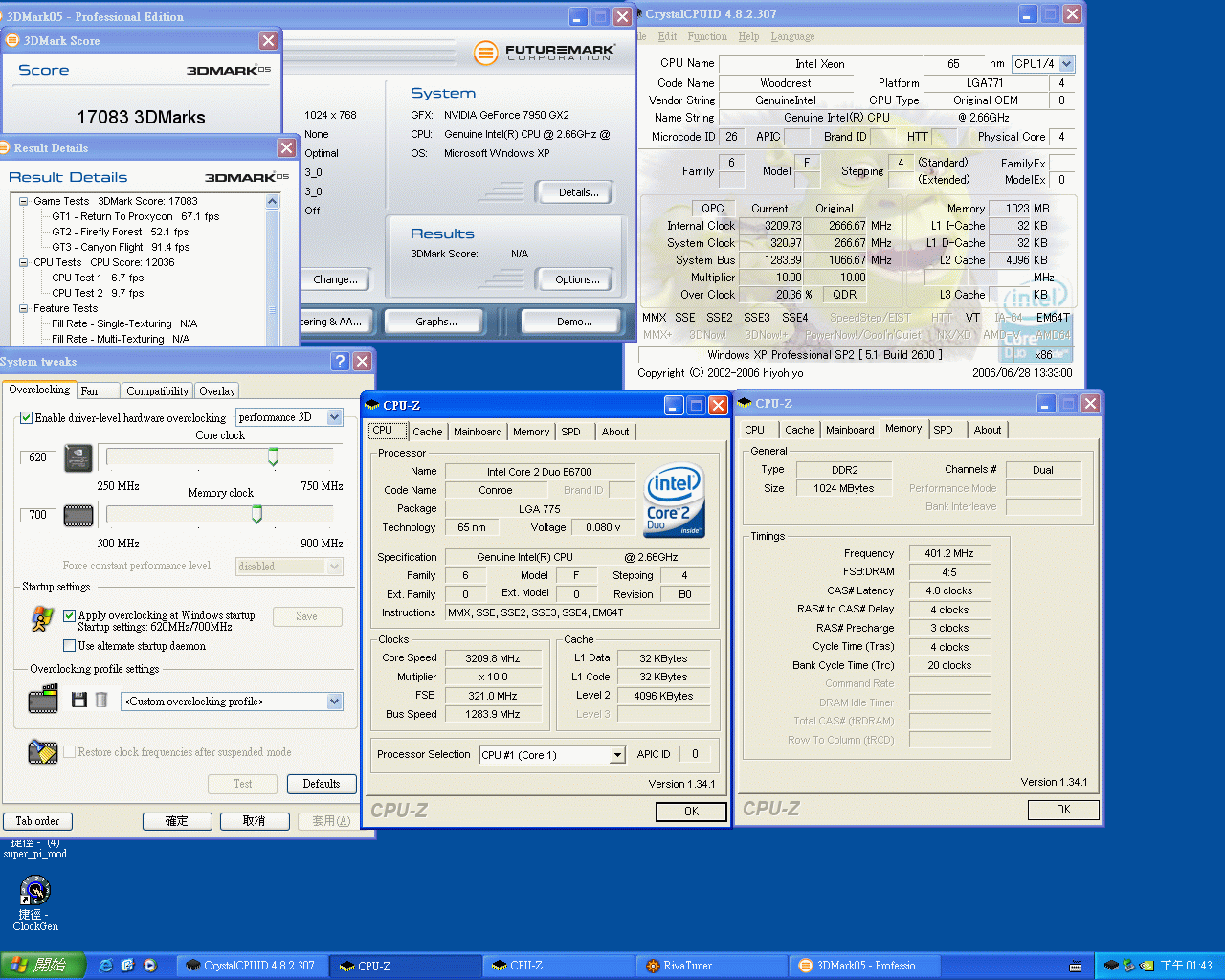Click the memory clock chip icon
Viewport: 1225px width, 980px height.
coord(78,516)
